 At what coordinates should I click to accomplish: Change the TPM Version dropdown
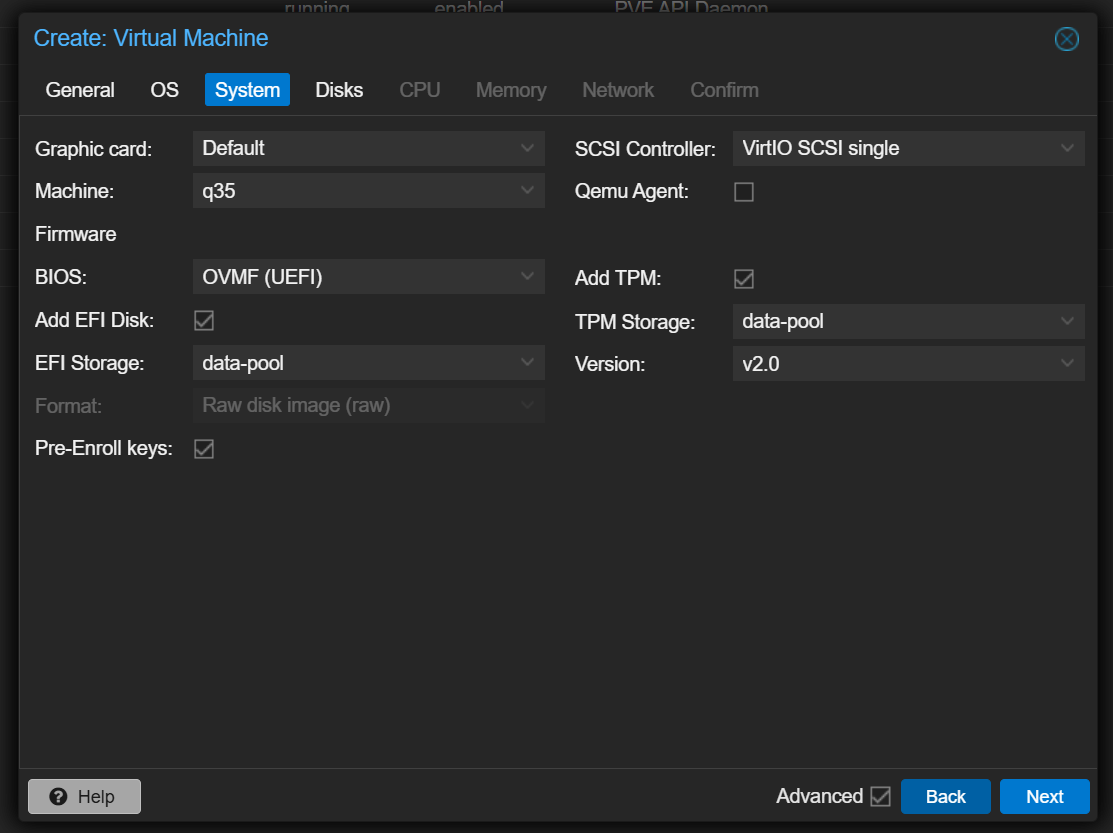908,364
